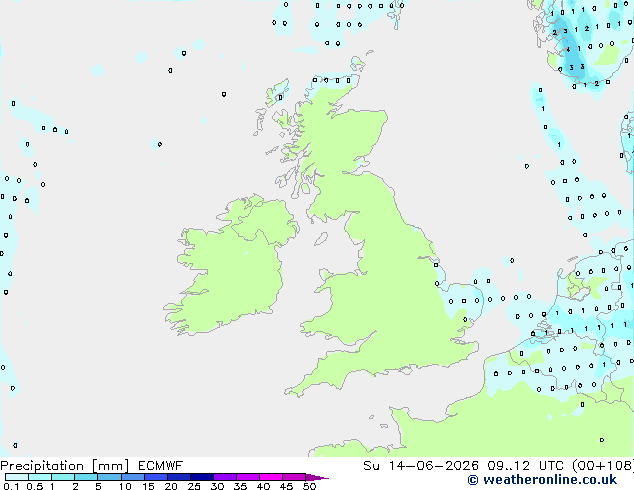Viewport: 634px width, 490px height.
Task: Pick the 30–35 mm purple swatch
Action: pyautogui.click(x=224, y=477)
